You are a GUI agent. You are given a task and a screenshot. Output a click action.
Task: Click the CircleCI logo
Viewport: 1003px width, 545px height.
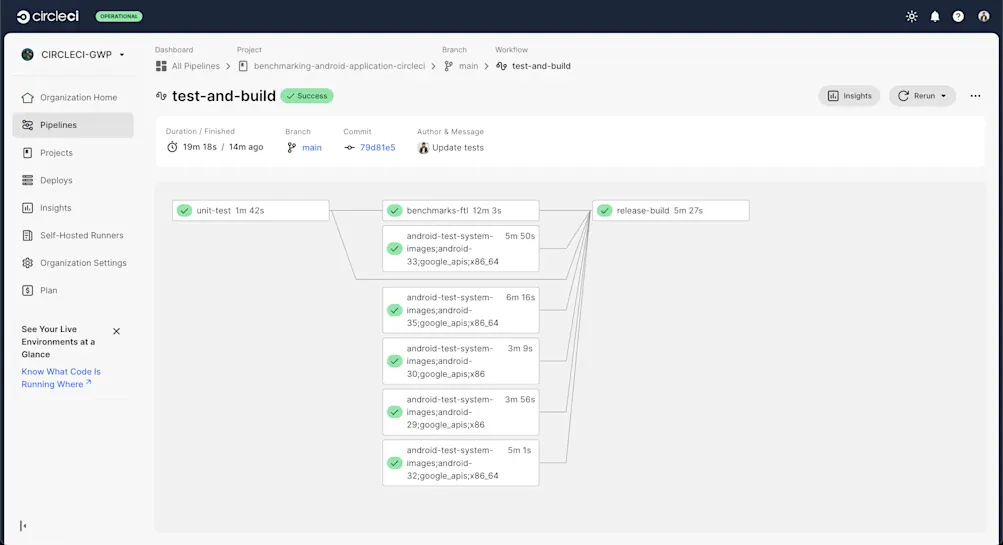47,17
